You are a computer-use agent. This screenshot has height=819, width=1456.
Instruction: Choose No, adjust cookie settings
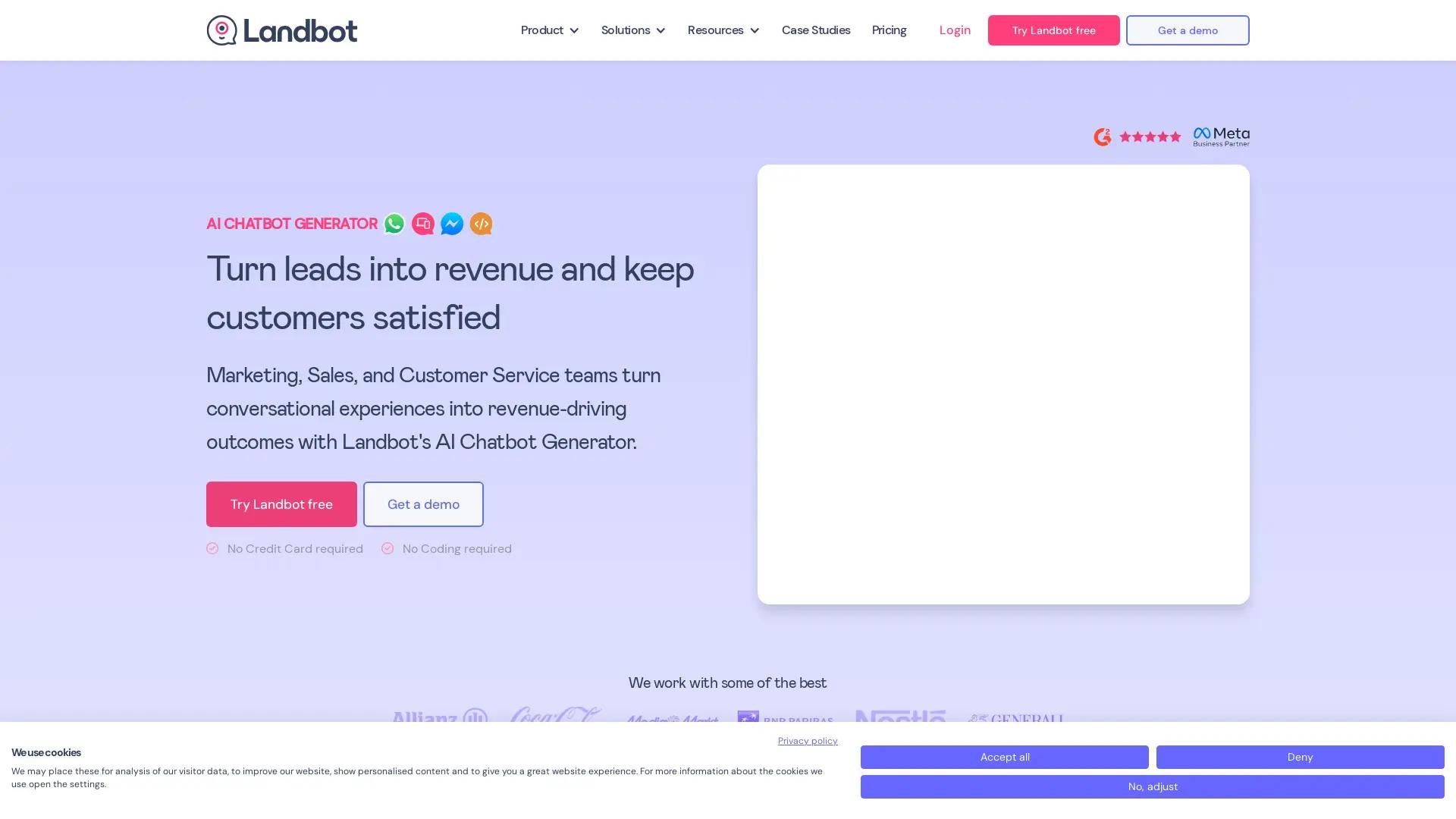tap(1152, 786)
